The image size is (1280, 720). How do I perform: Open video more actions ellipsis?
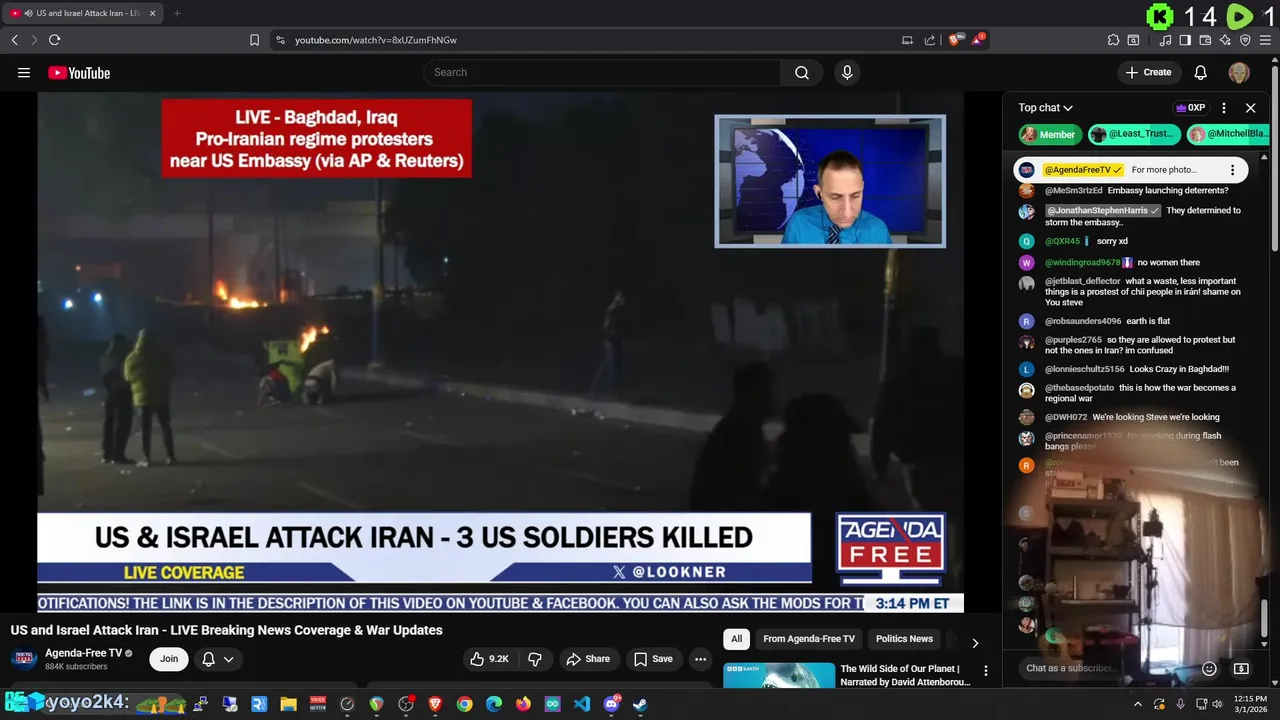[700, 659]
